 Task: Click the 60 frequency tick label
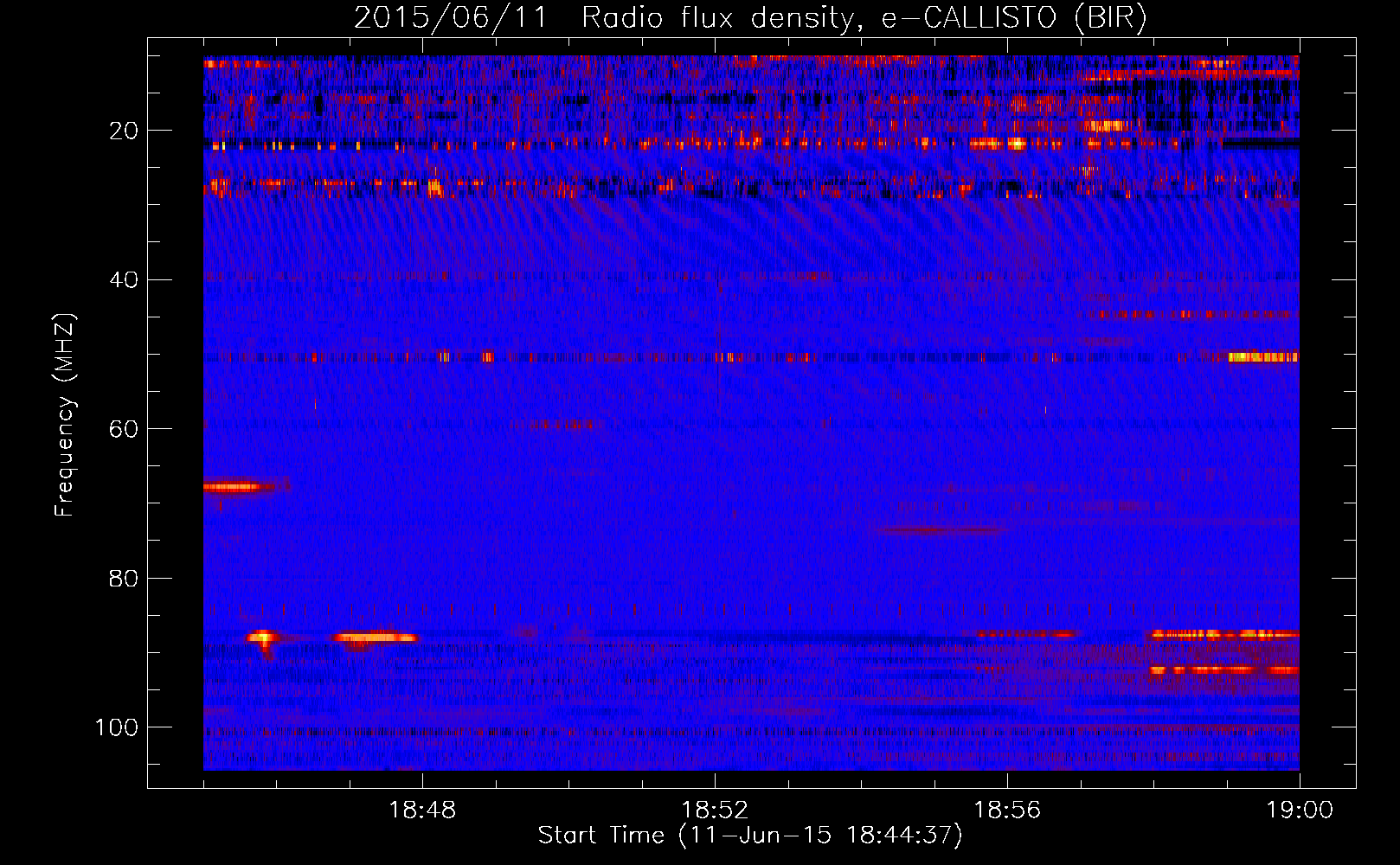point(124,429)
